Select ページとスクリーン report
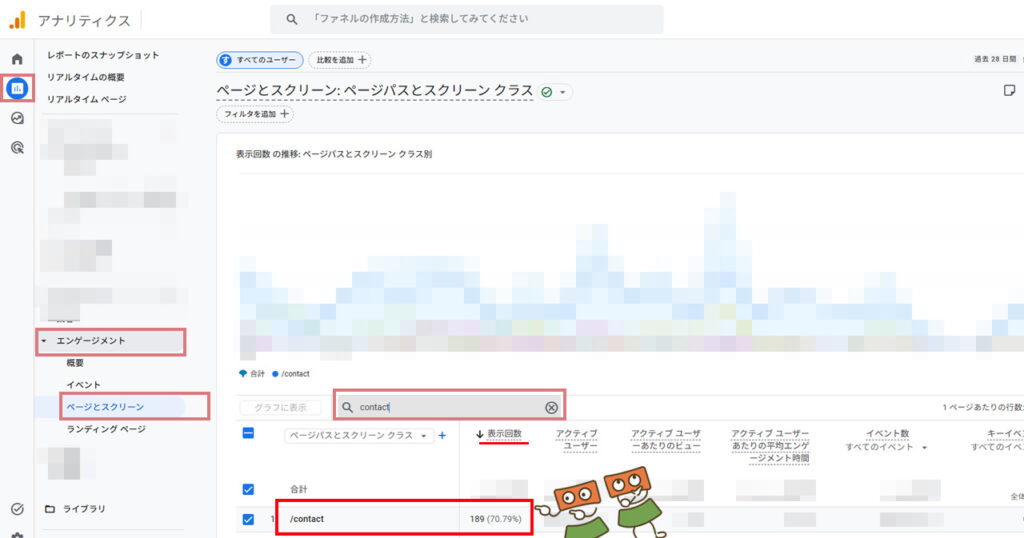The width and height of the screenshot is (1024, 538). tap(105, 407)
